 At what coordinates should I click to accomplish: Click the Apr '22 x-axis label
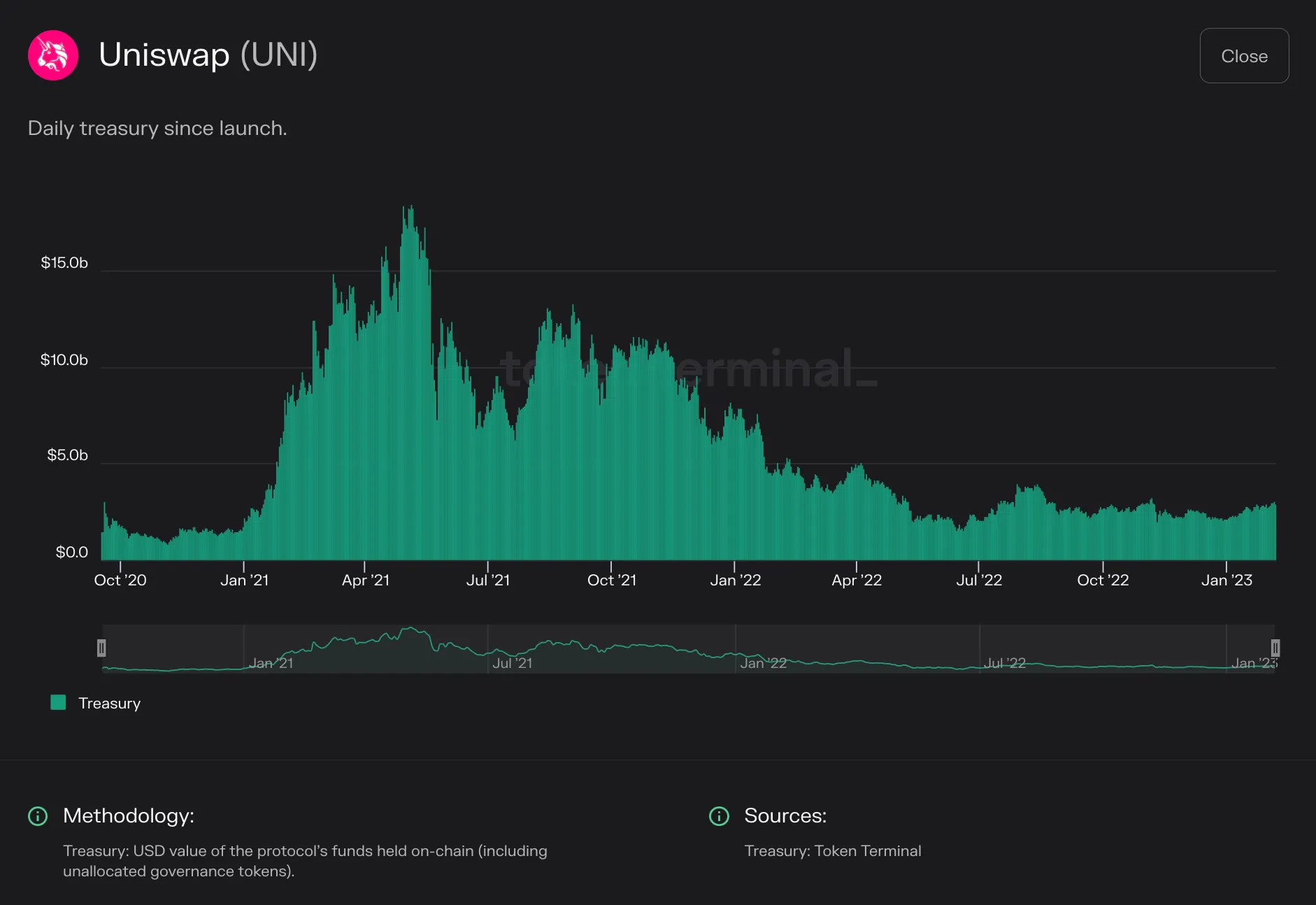pyautogui.click(x=857, y=580)
